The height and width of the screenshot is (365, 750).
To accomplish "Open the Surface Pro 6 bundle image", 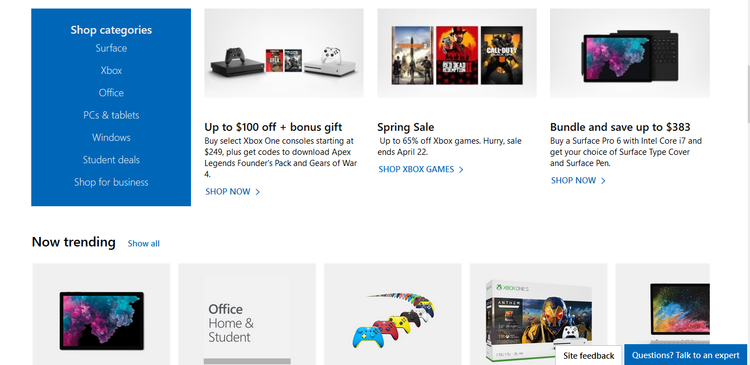I will tap(629, 53).
